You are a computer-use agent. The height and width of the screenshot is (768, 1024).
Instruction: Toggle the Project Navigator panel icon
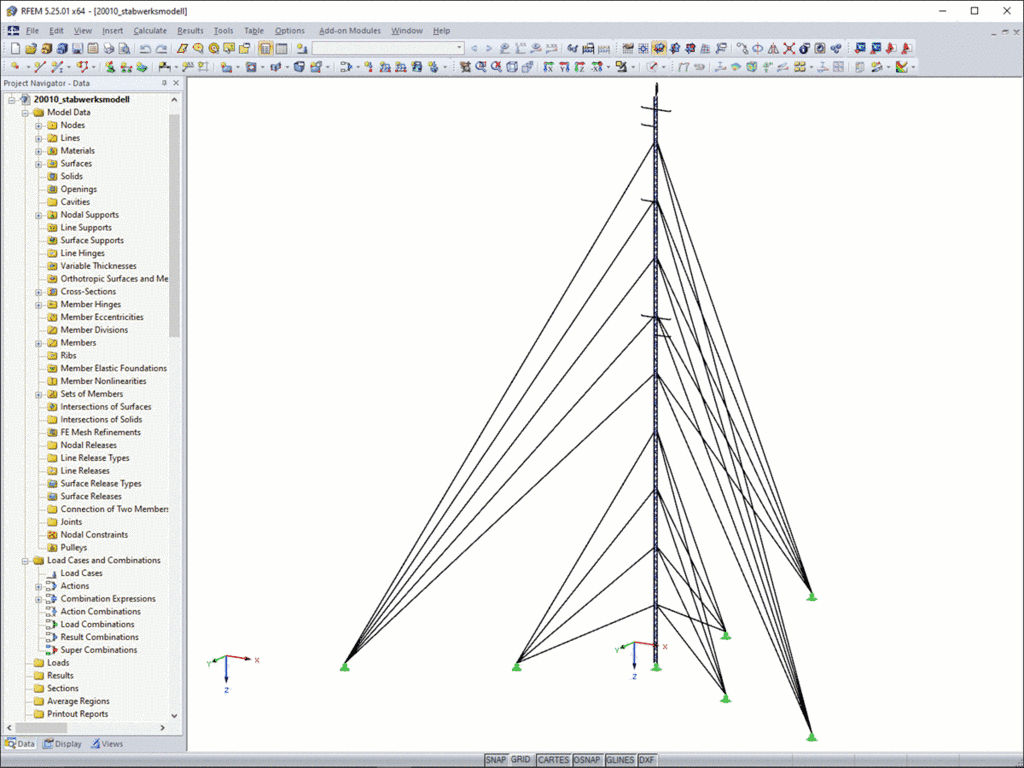point(265,48)
